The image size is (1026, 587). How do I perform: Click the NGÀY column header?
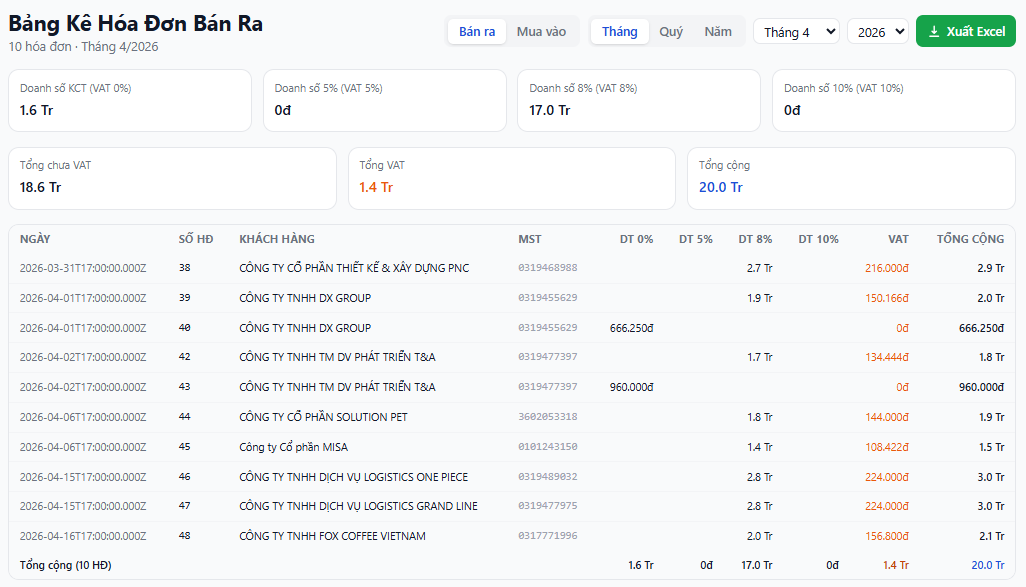coord(35,239)
